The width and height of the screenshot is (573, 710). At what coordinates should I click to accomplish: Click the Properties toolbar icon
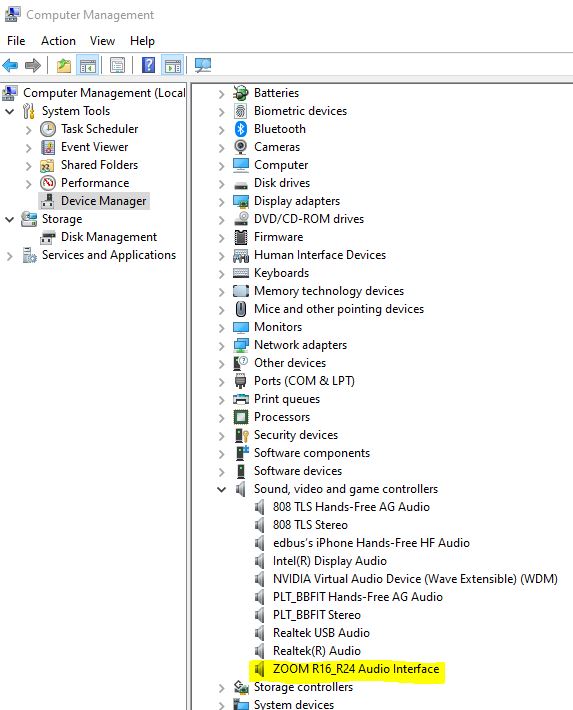click(x=118, y=66)
